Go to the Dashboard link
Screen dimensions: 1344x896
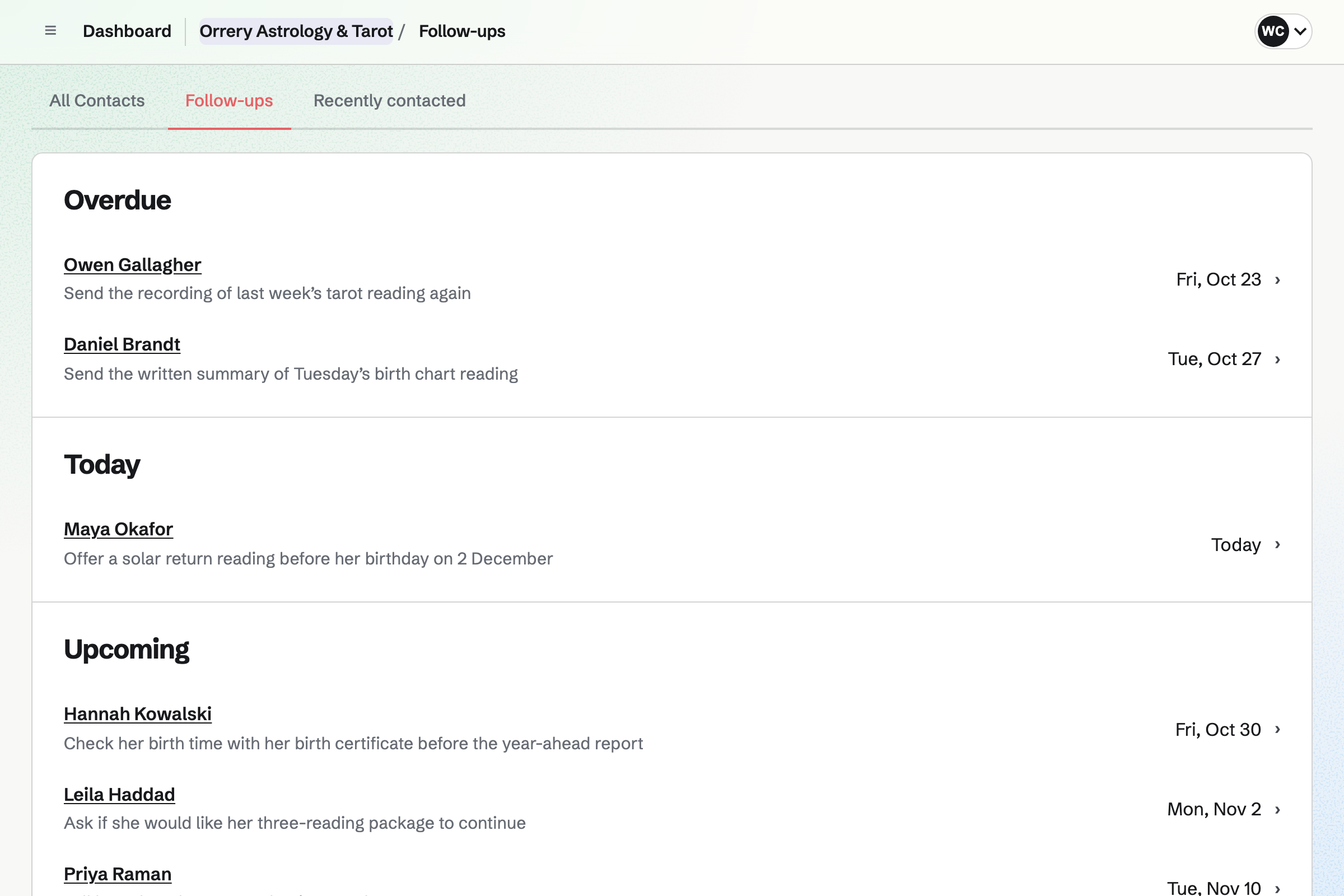[127, 31]
